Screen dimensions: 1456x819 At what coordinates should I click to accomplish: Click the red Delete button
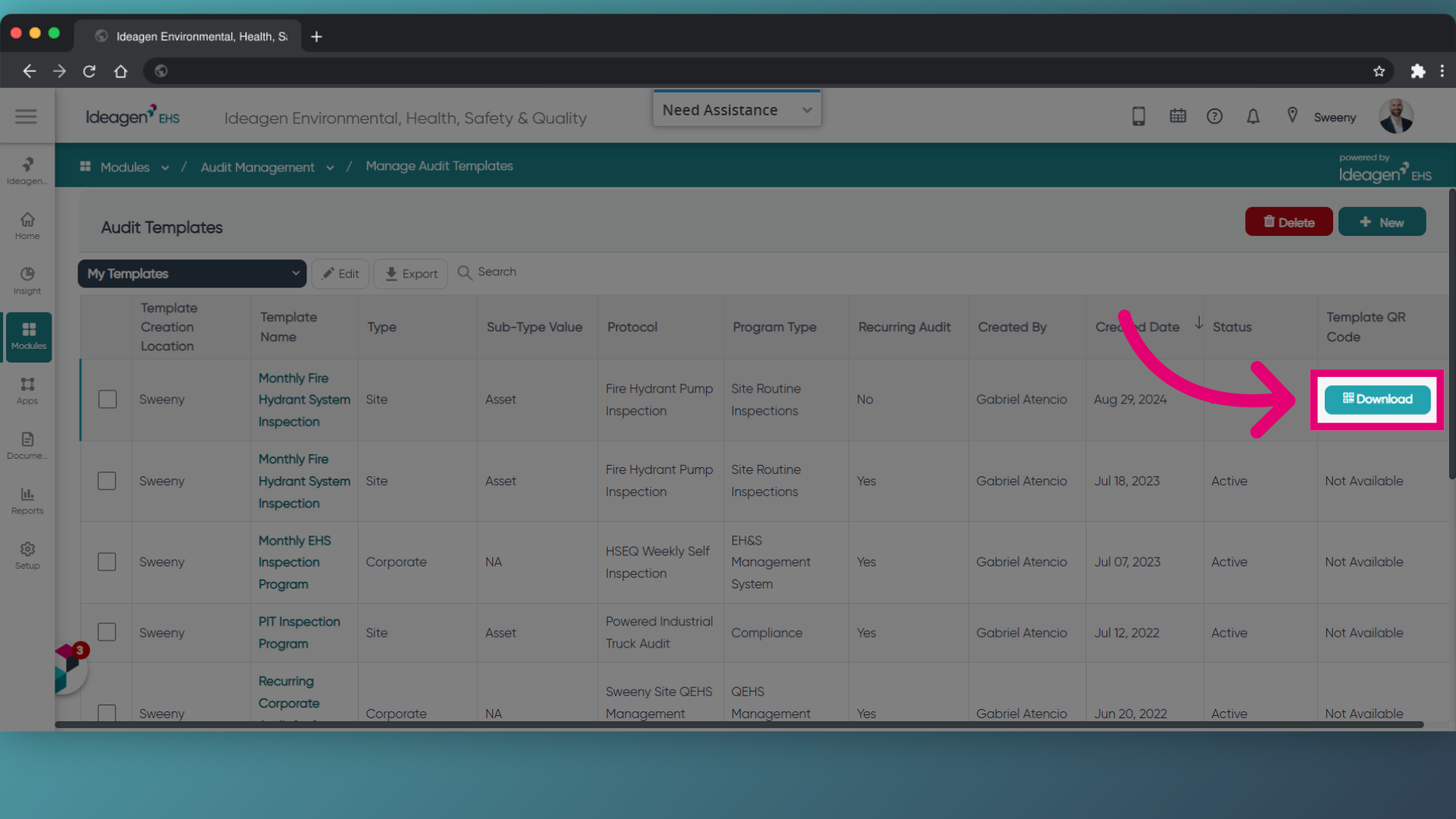(x=1288, y=221)
